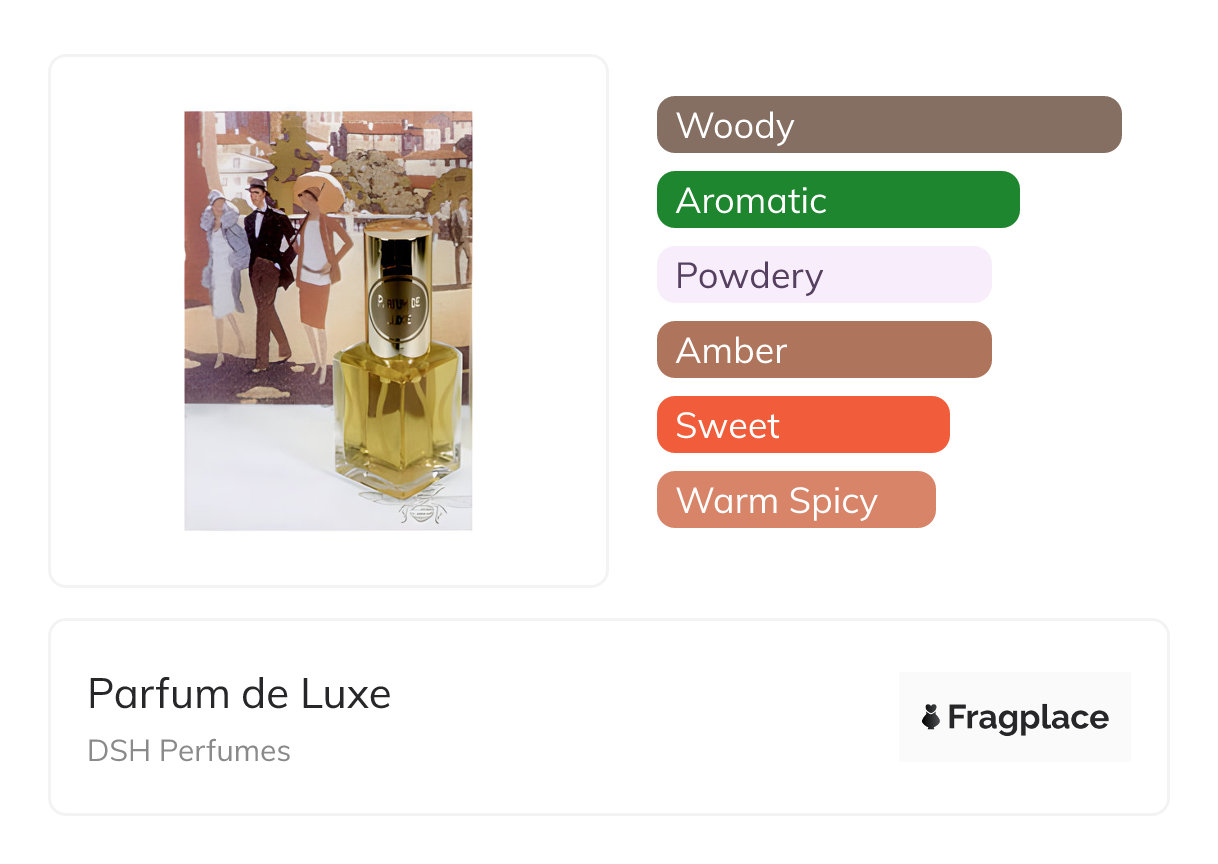This screenshot has width=1218, height=864.
Task: Open the perfume bottle product image
Action: pos(328,320)
